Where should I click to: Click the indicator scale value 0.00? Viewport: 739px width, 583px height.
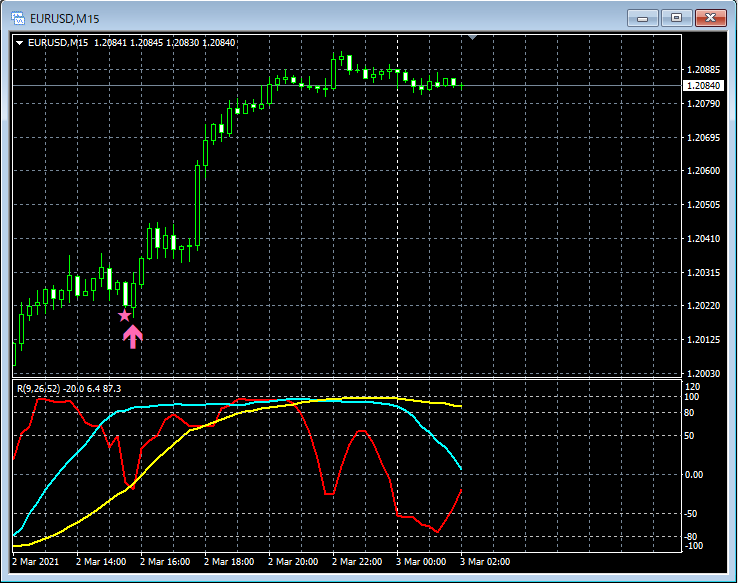pos(694,475)
